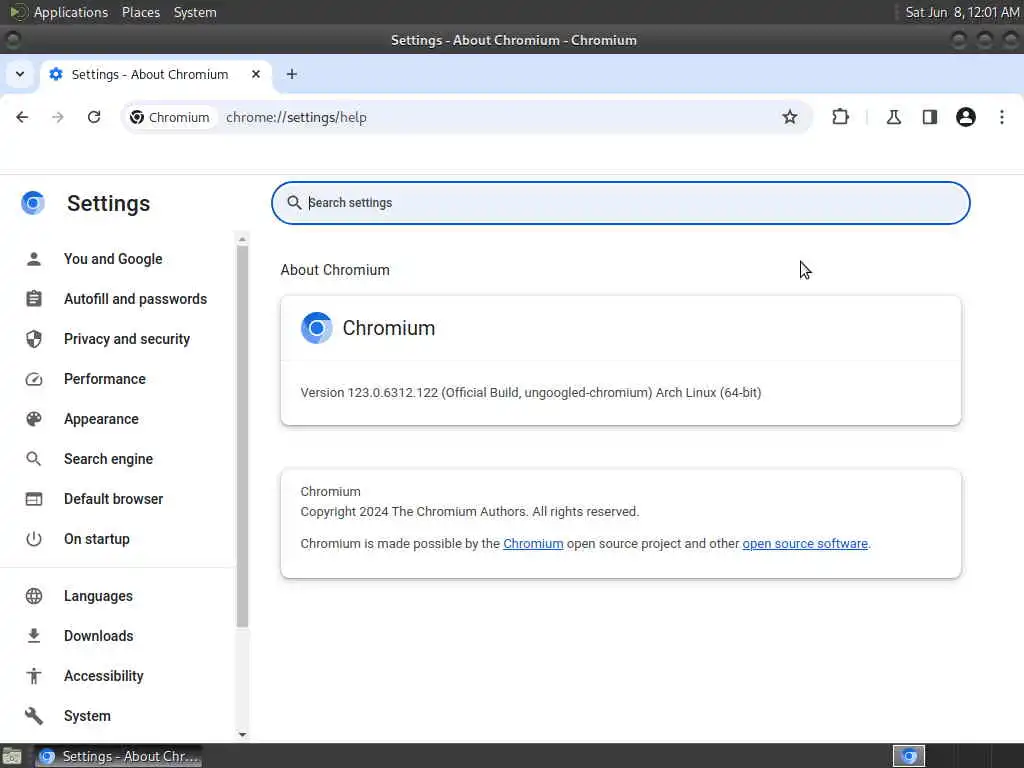This screenshot has height=768, width=1024.
Task: Click the sidebar vertical scrollbar
Action: tap(242, 436)
